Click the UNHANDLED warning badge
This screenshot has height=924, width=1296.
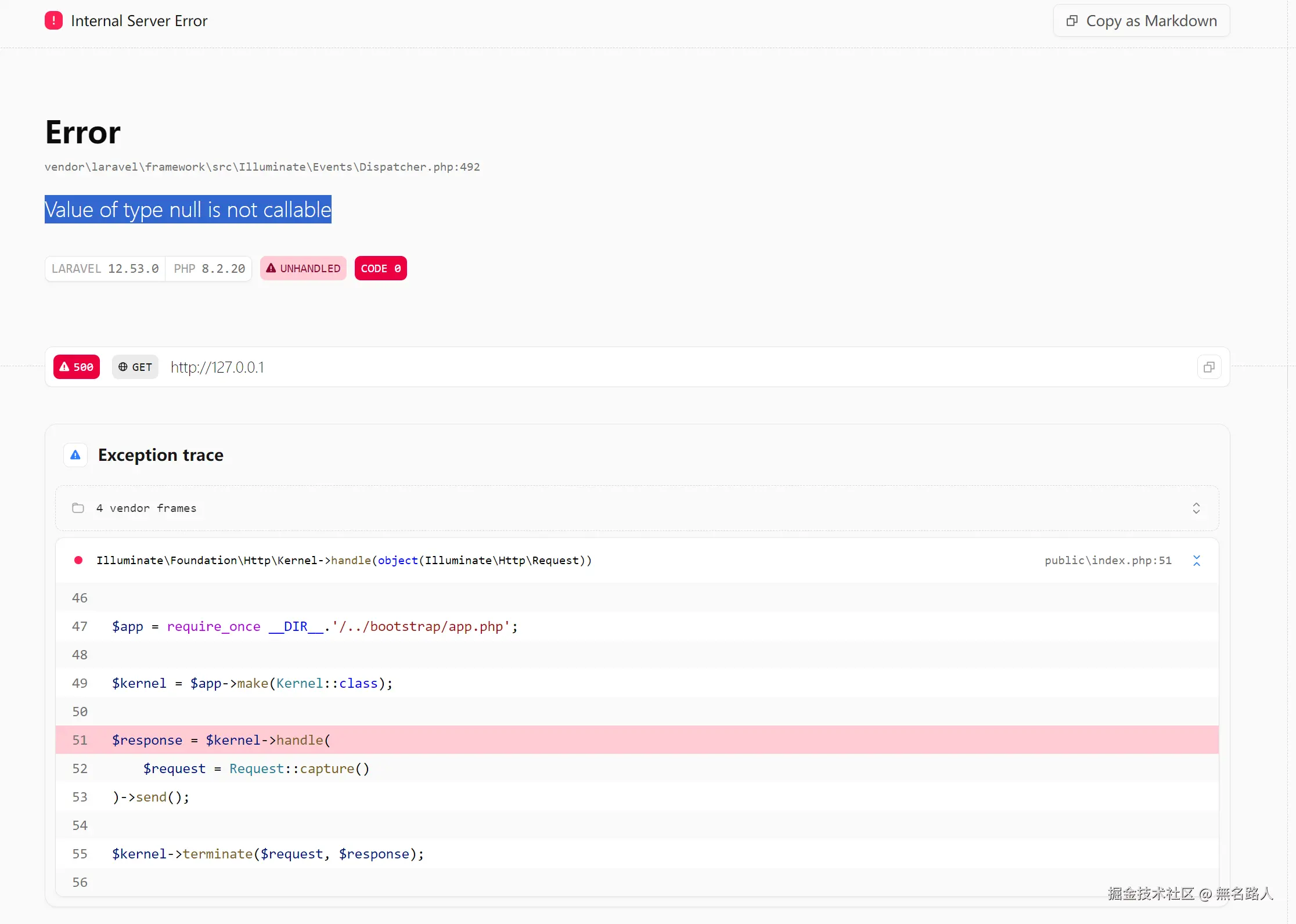click(x=303, y=268)
